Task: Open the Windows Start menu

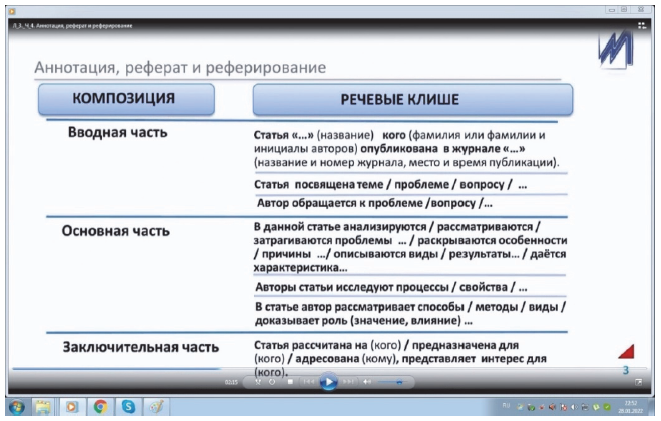Action: click(17, 407)
